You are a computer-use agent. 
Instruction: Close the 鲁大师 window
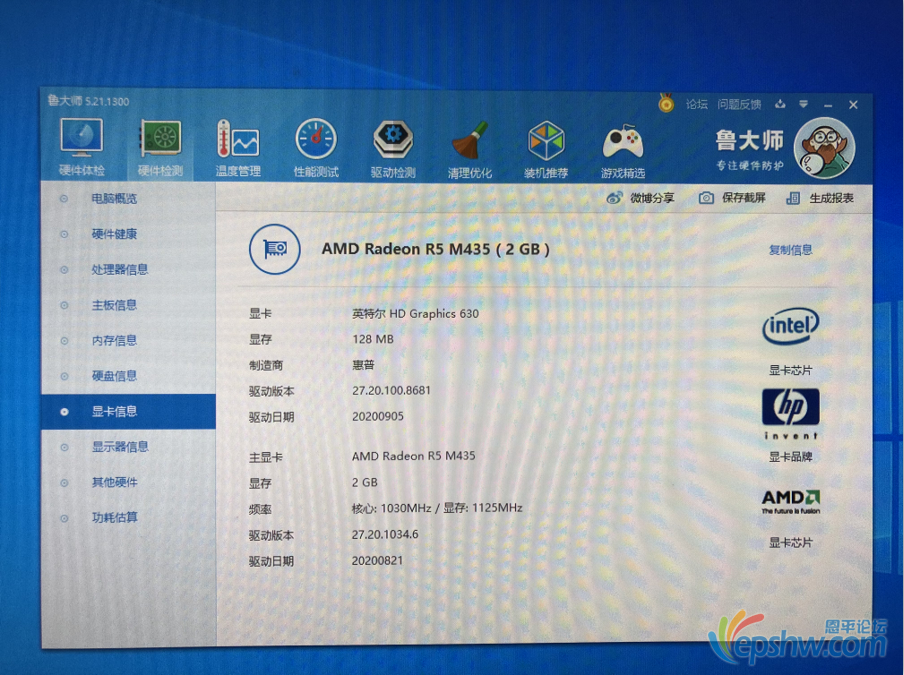(x=853, y=105)
